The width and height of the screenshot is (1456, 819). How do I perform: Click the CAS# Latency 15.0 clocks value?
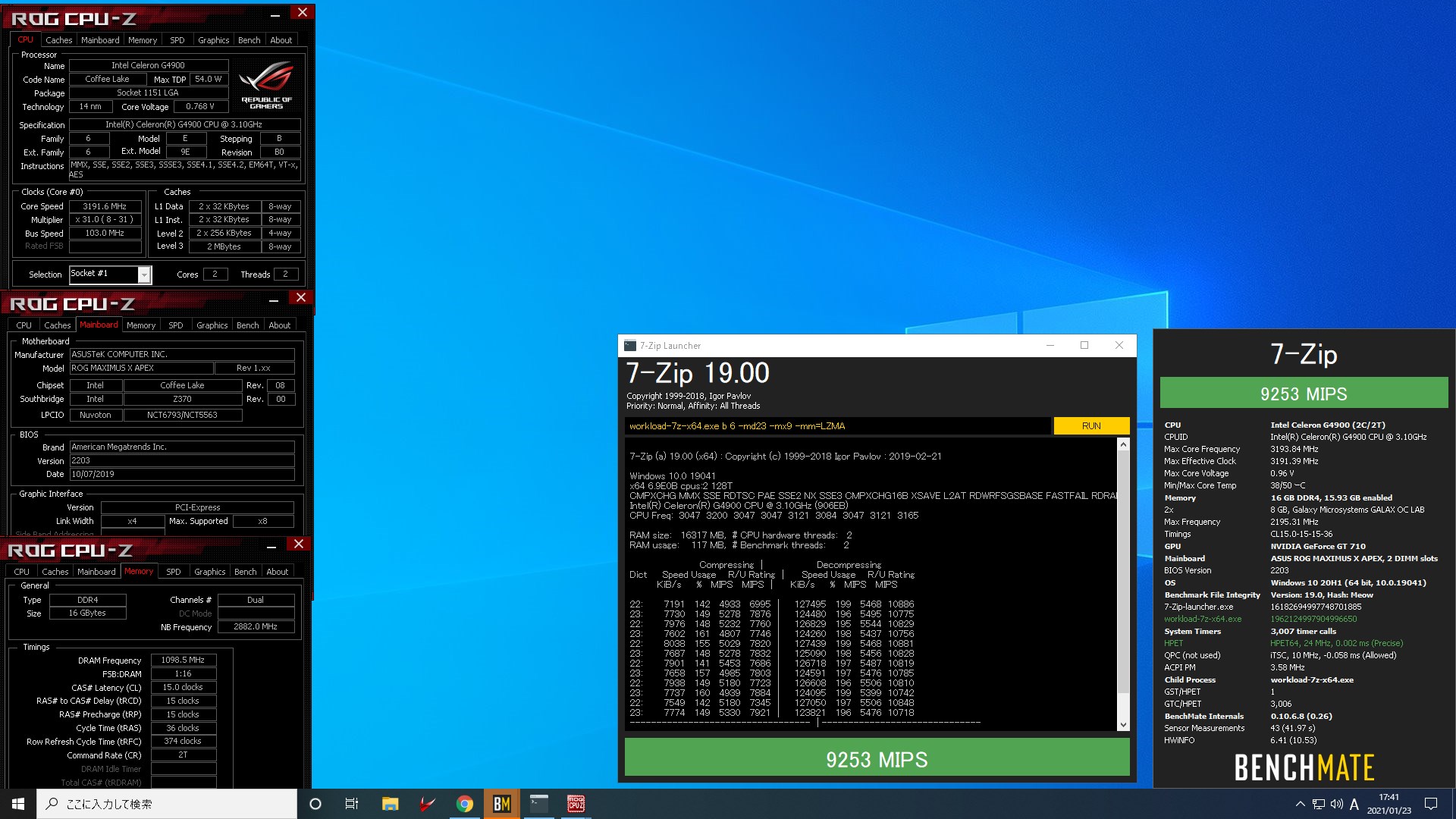click(183, 687)
